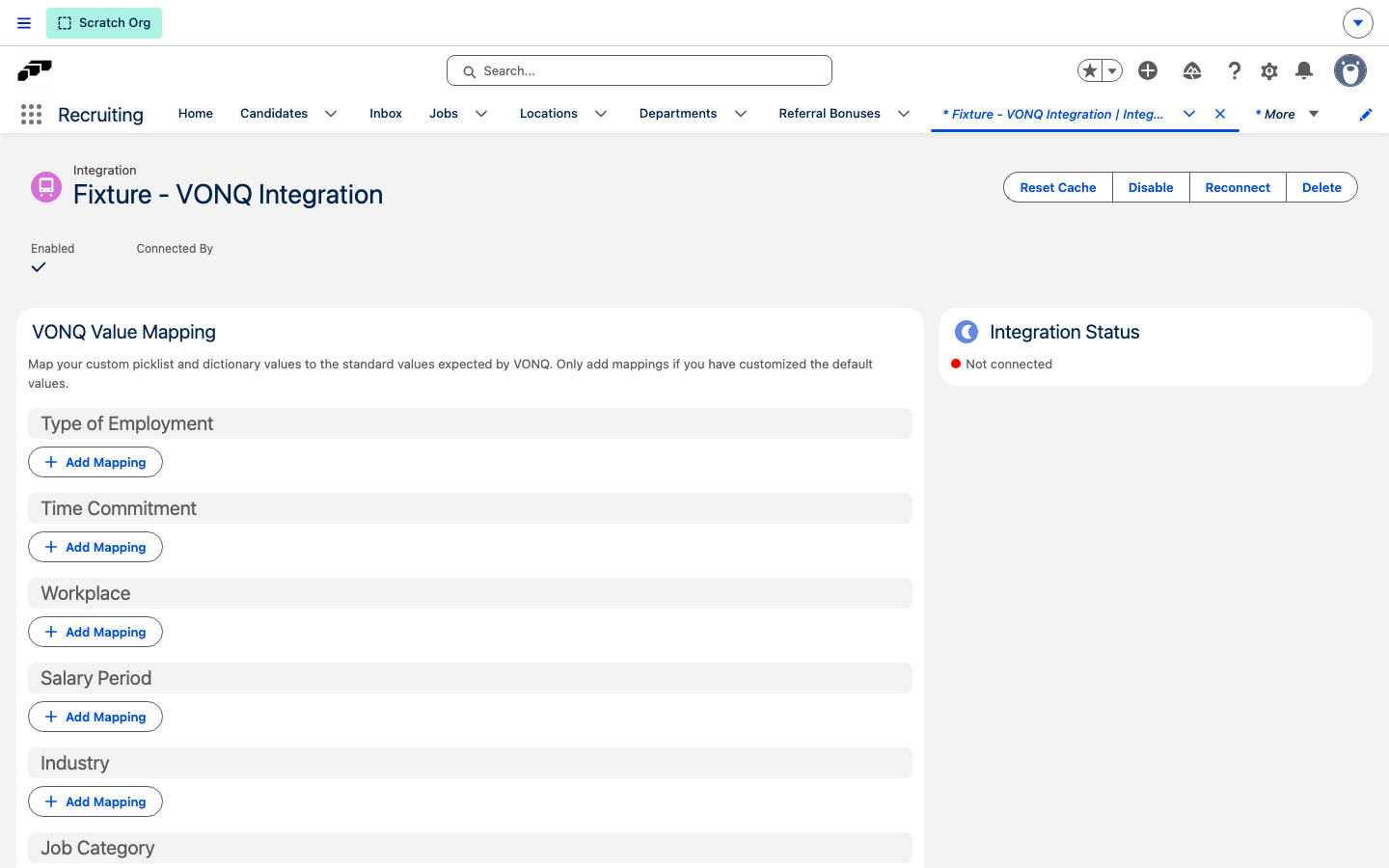The width and height of the screenshot is (1389, 868).
Task: Click the Enabled checkmark field
Action: coord(39,267)
